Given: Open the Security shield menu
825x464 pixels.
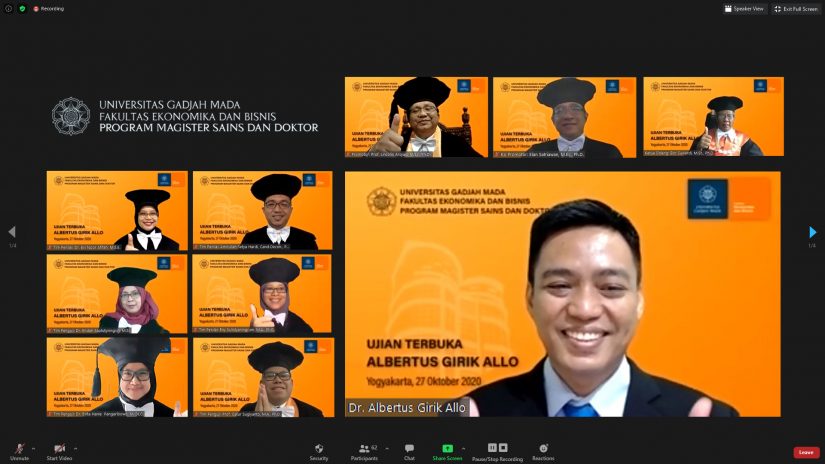Looking at the screenshot, I should [319, 449].
